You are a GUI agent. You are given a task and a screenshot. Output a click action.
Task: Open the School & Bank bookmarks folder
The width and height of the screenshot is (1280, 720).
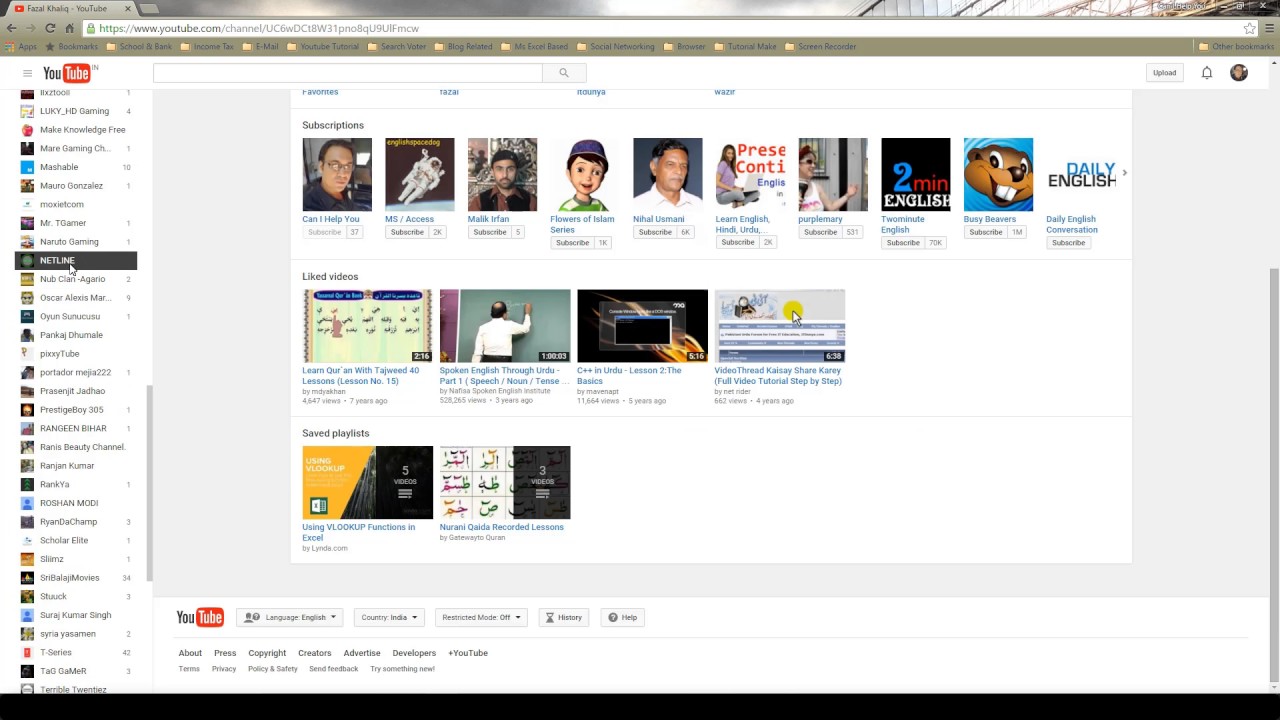click(x=139, y=47)
